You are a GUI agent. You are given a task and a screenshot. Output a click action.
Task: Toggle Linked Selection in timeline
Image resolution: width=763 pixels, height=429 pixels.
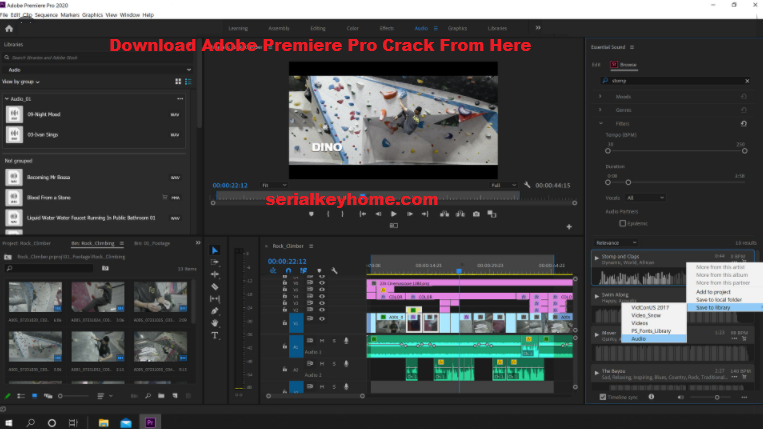tap(304, 270)
